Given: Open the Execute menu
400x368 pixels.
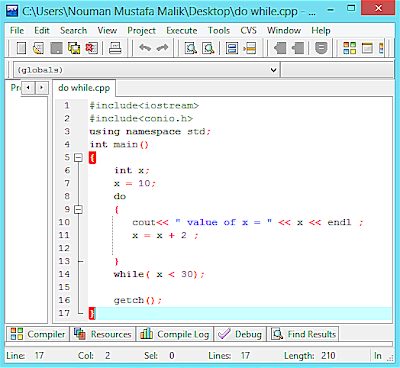Looking at the screenshot, I should pyautogui.click(x=182, y=30).
